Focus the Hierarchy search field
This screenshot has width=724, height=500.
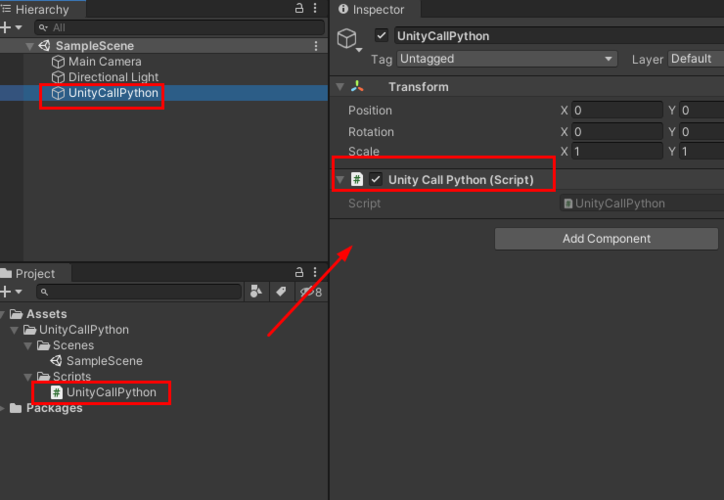180,28
